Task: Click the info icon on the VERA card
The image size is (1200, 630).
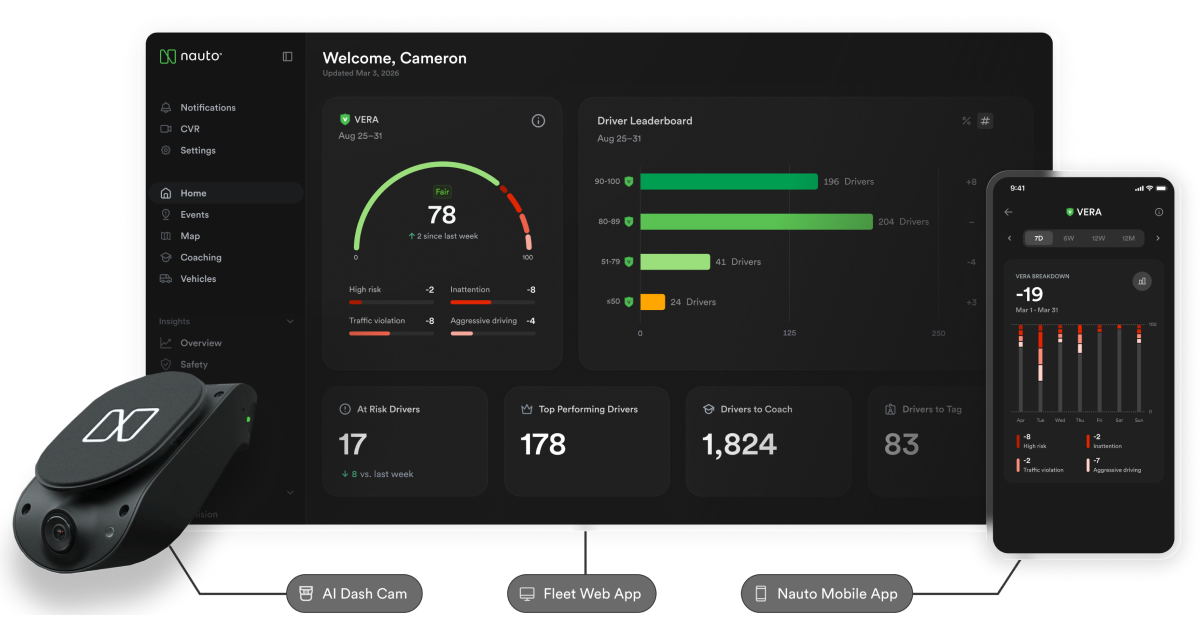Action: click(538, 121)
